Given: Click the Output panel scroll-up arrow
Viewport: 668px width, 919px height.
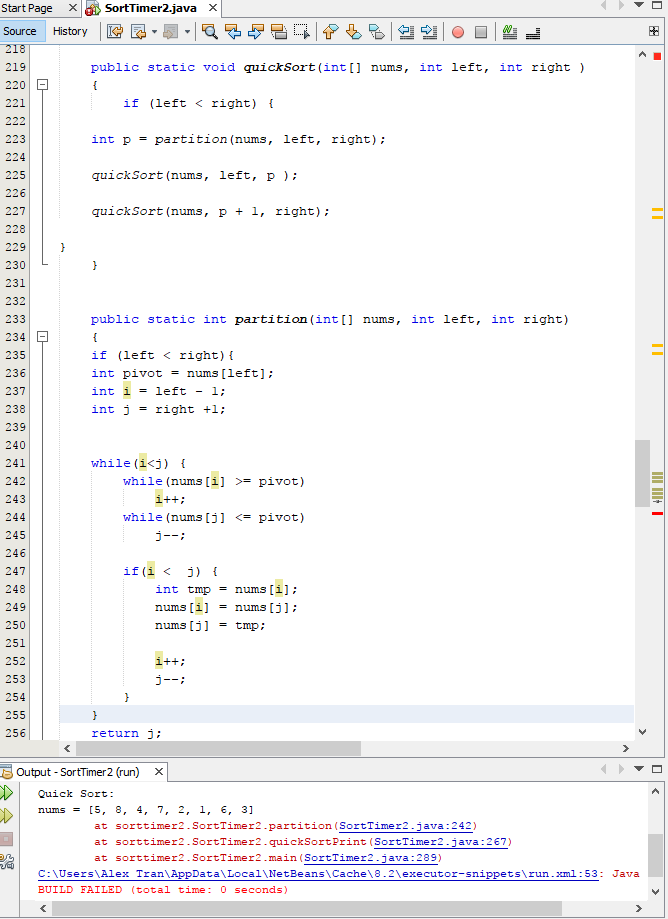Looking at the screenshot, I should (x=655, y=791).
